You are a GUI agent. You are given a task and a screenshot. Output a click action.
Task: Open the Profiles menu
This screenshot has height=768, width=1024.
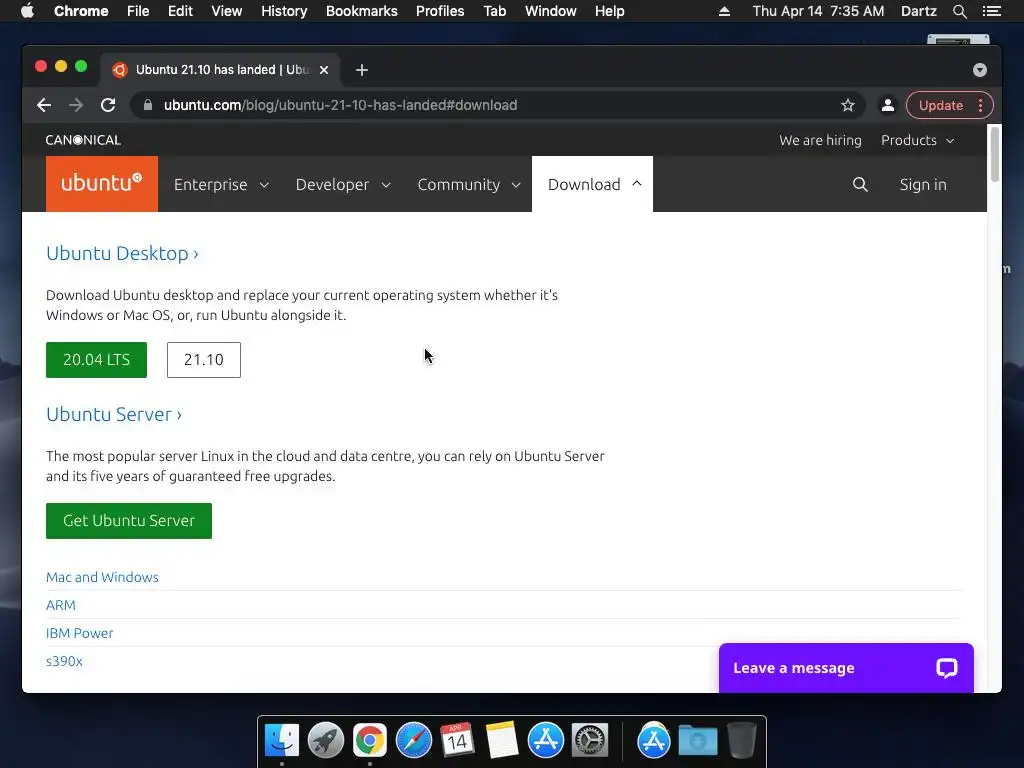click(440, 11)
